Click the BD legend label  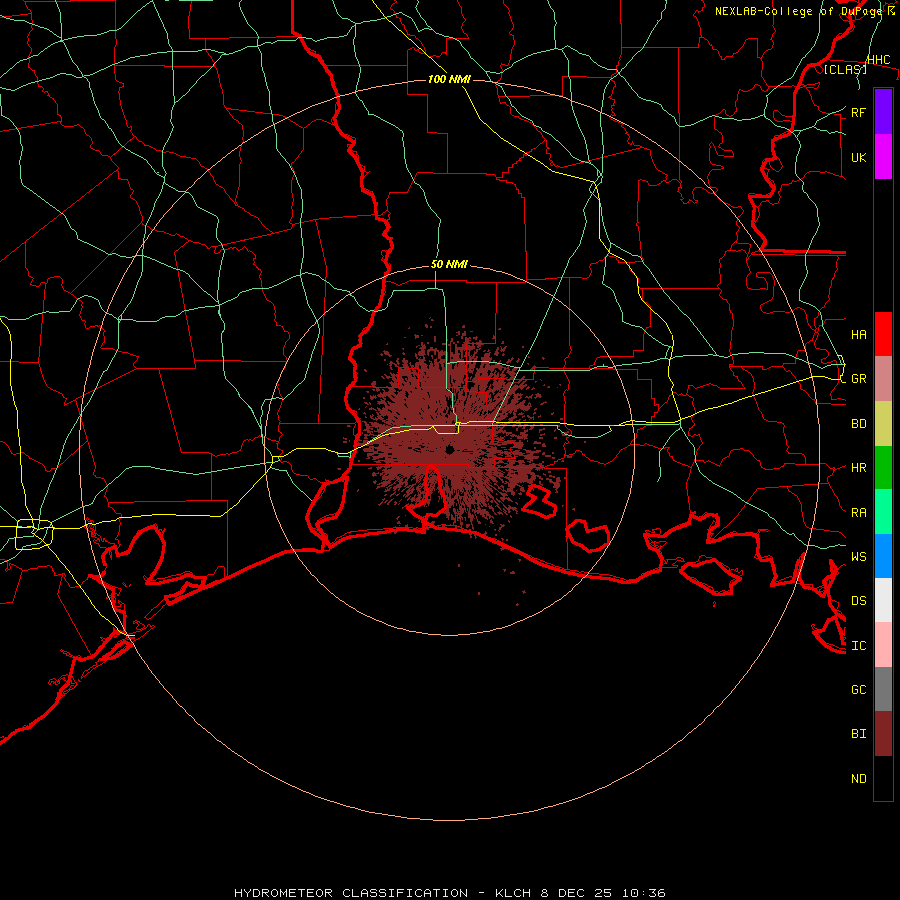click(858, 424)
